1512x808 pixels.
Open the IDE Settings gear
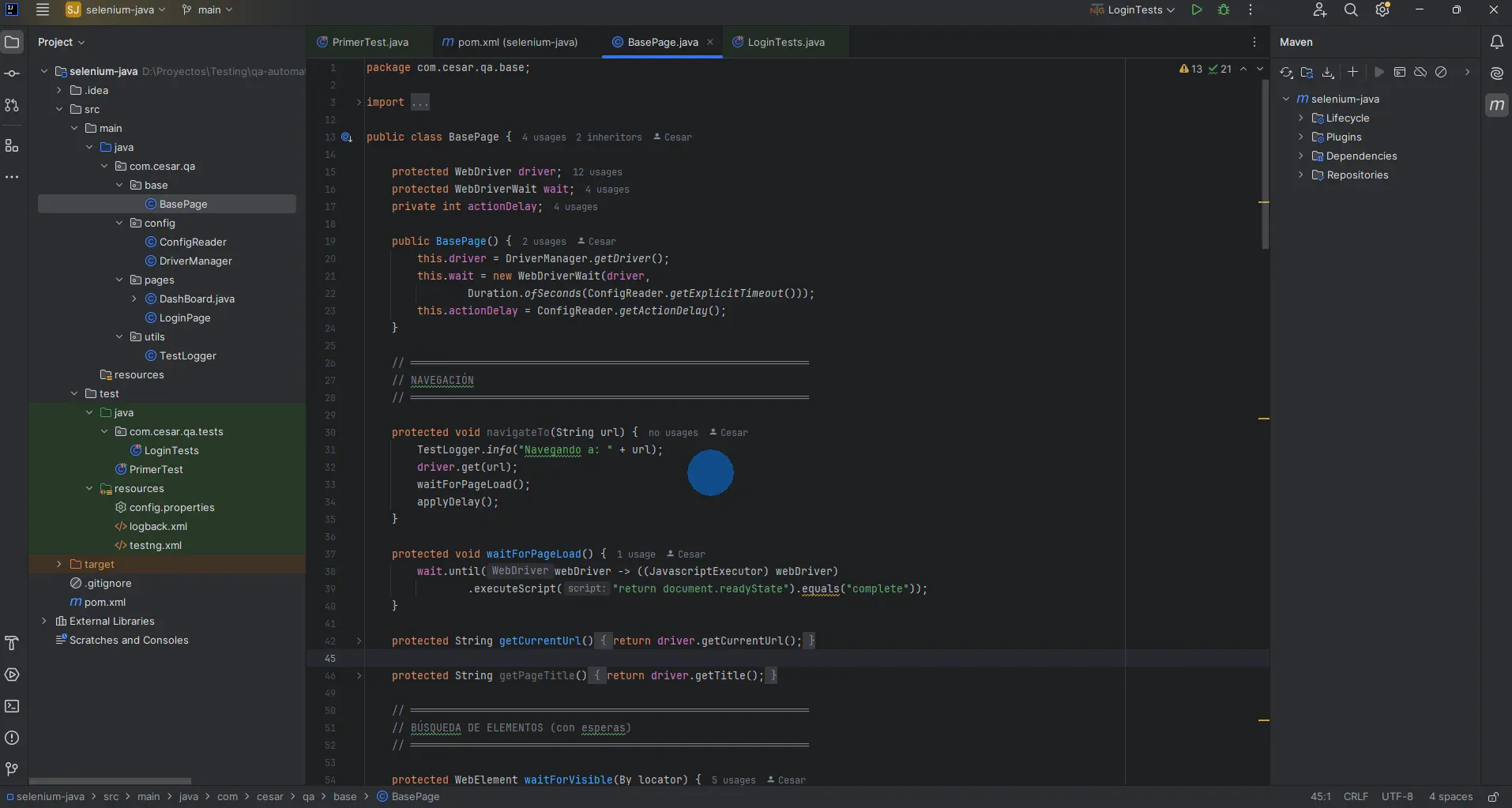tap(1383, 10)
